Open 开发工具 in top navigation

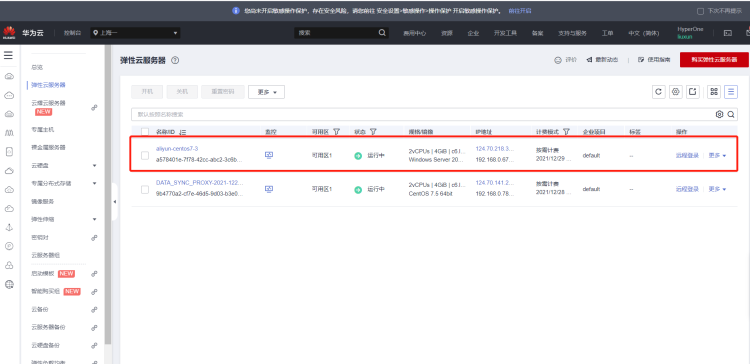(x=506, y=33)
